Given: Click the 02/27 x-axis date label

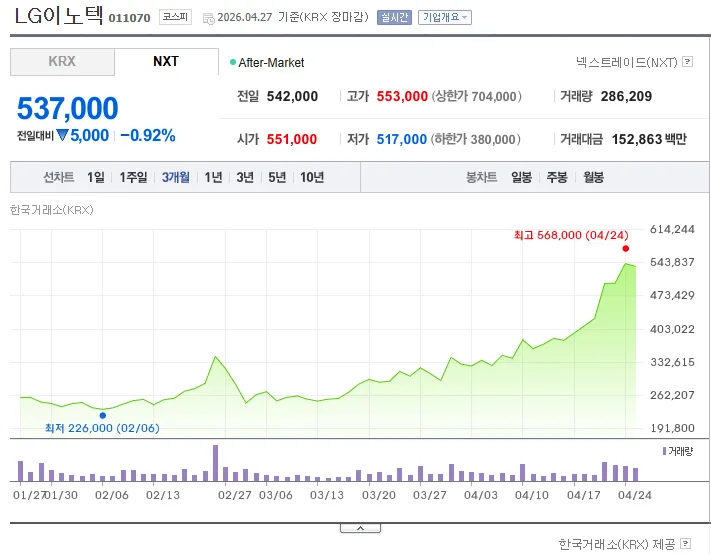Looking at the screenshot, I should [234, 495].
